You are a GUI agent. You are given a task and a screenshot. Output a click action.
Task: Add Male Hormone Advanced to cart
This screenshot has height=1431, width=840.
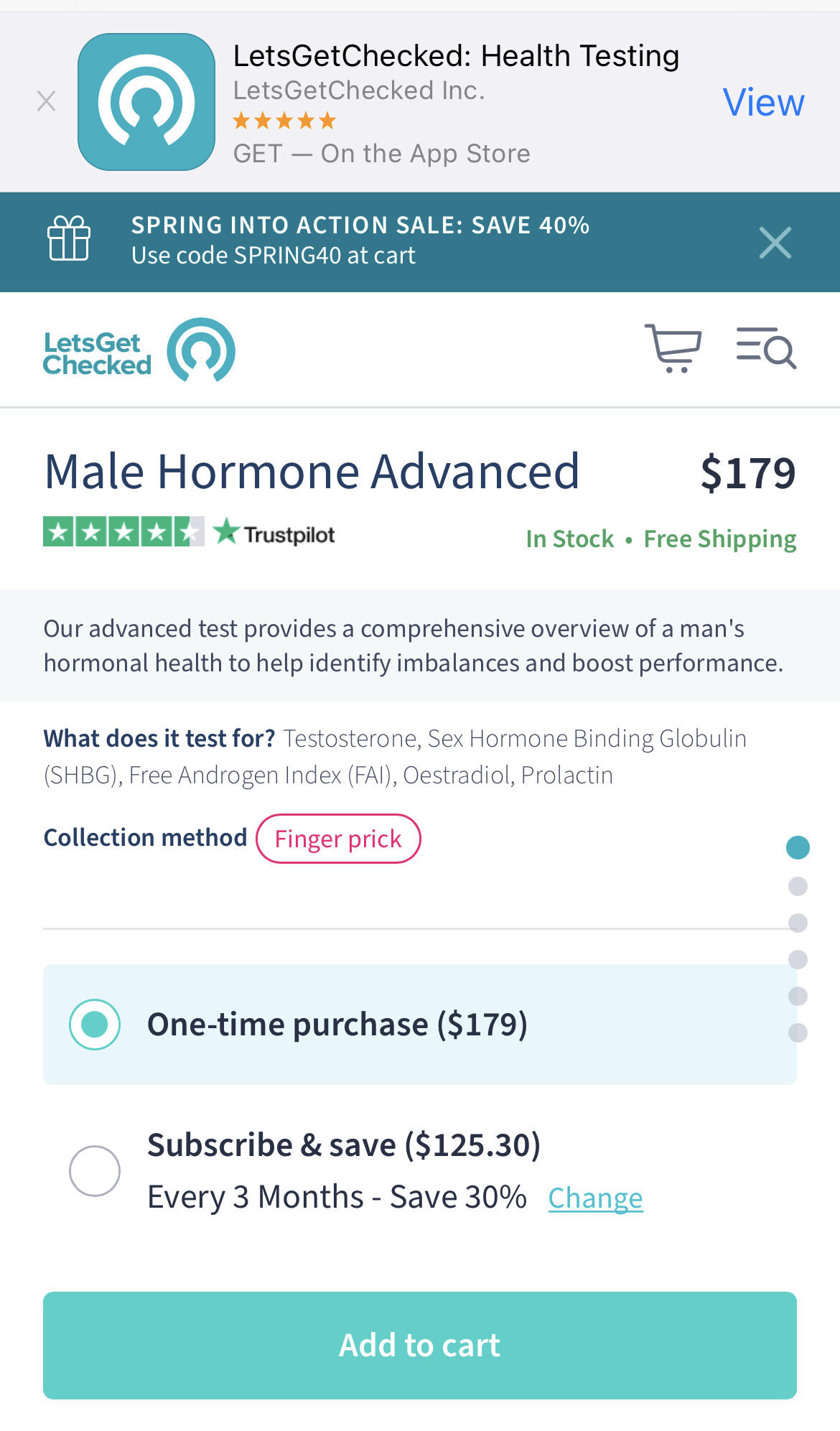420,1346
